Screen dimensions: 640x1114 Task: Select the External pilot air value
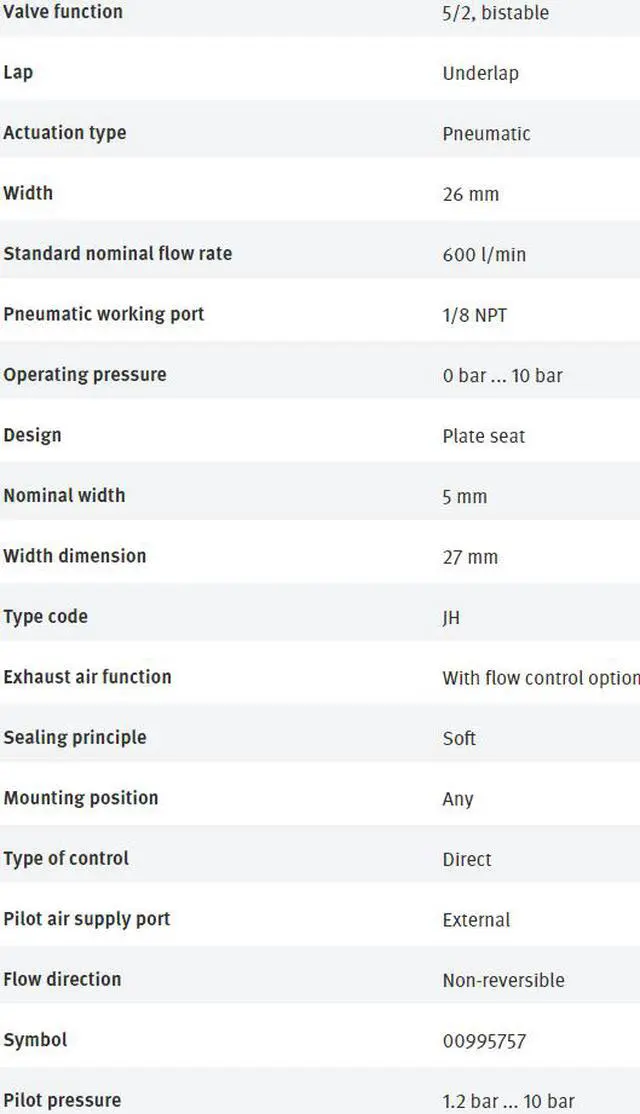click(x=476, y=919)
